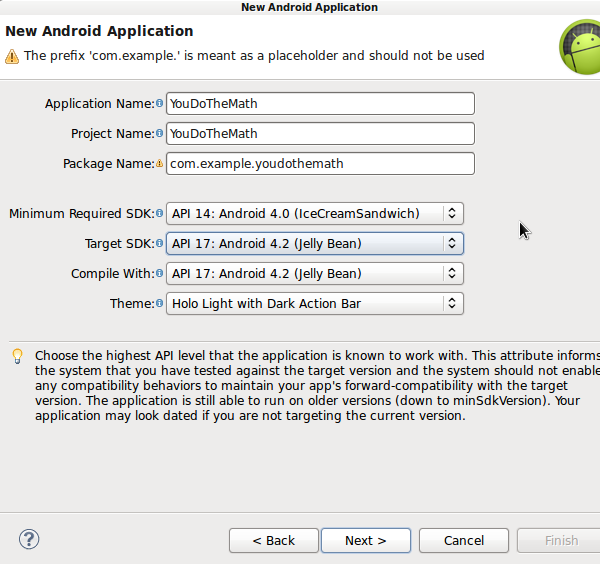The width and height of the screenshot is (600, 564).
Task: Click the 'Choose the highest API level' tip text
Action: (x=318, y=385)
